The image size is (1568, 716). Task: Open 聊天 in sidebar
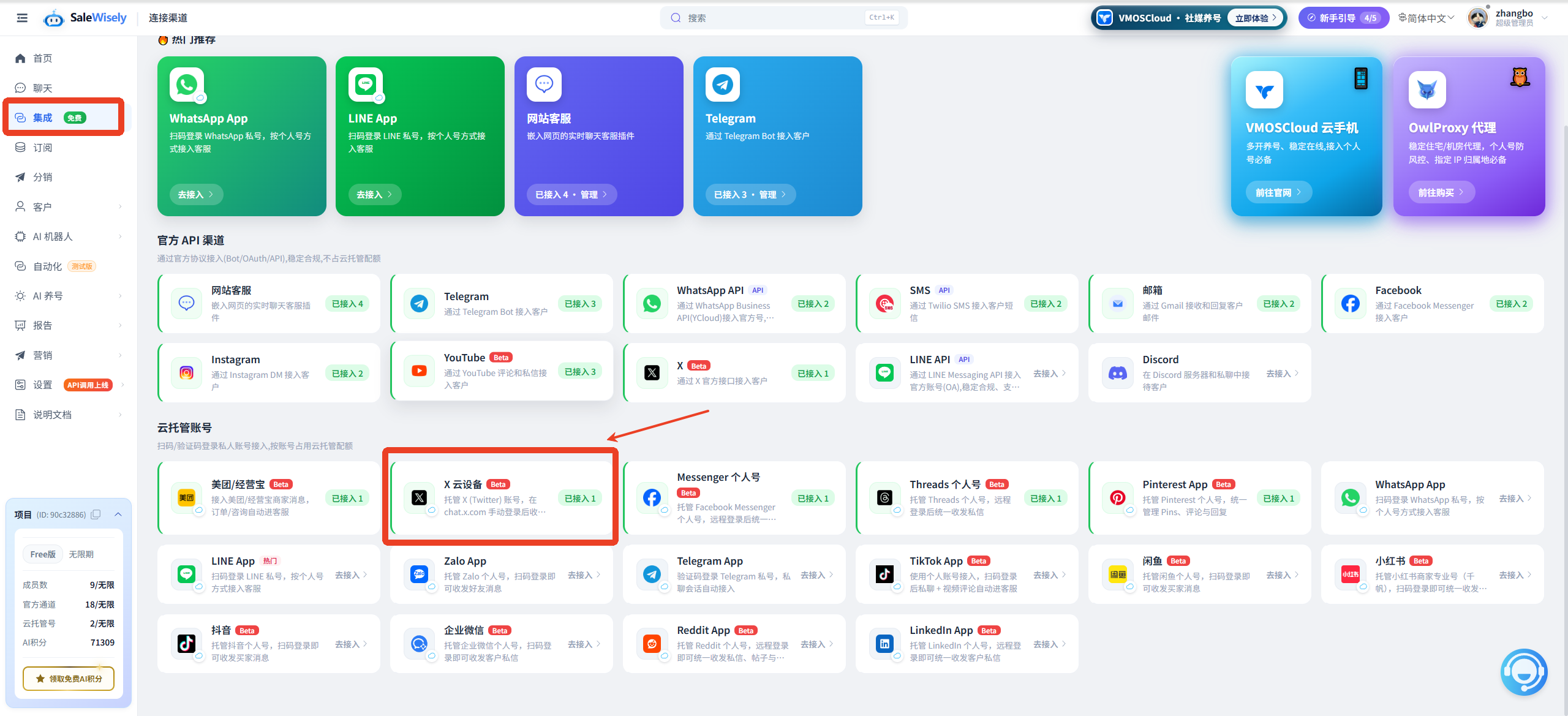67,88
